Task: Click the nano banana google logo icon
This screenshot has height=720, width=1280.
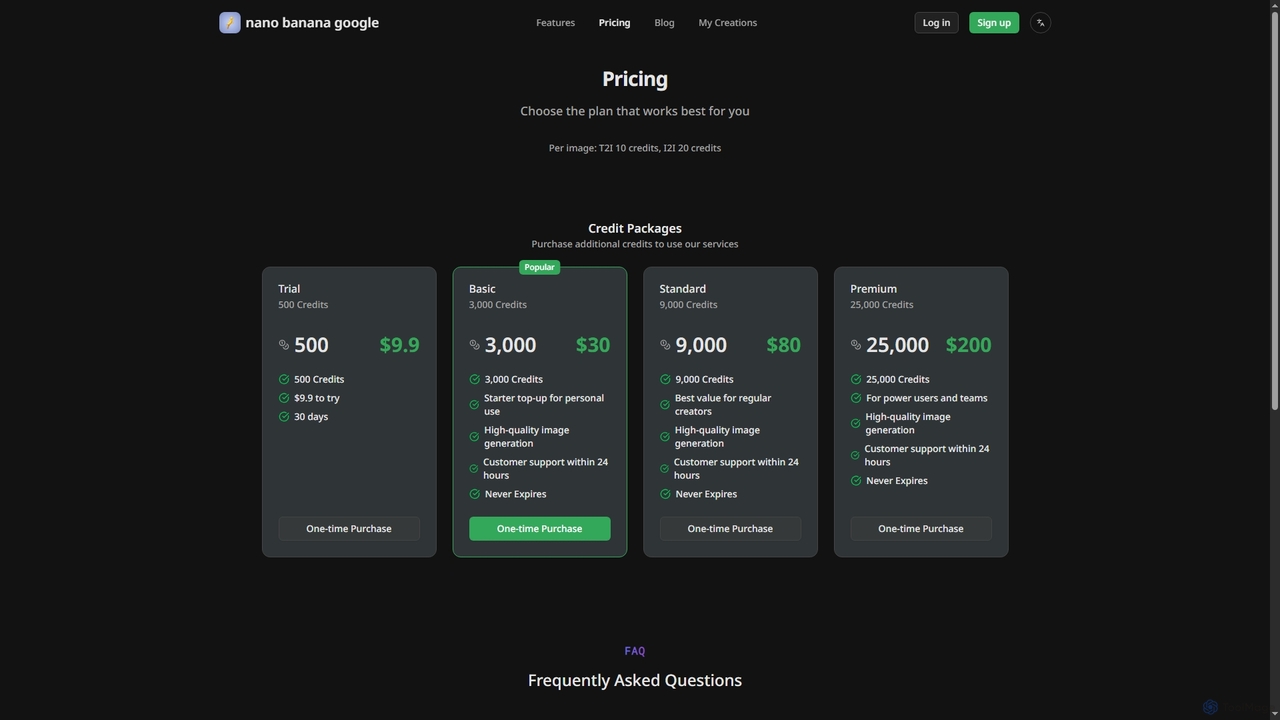Action: click(x=230, y=22)
